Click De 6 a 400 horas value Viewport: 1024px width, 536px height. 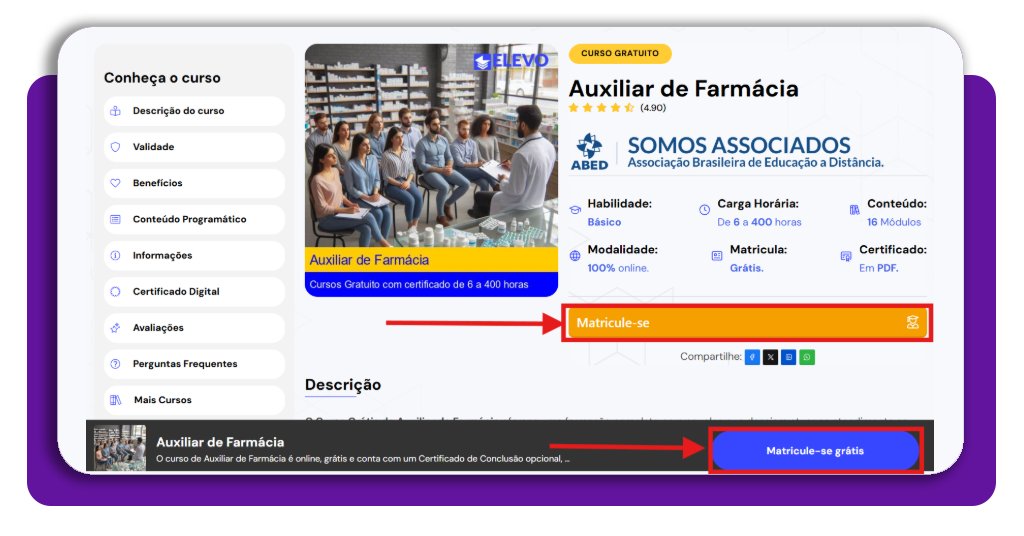pos(759,222)
